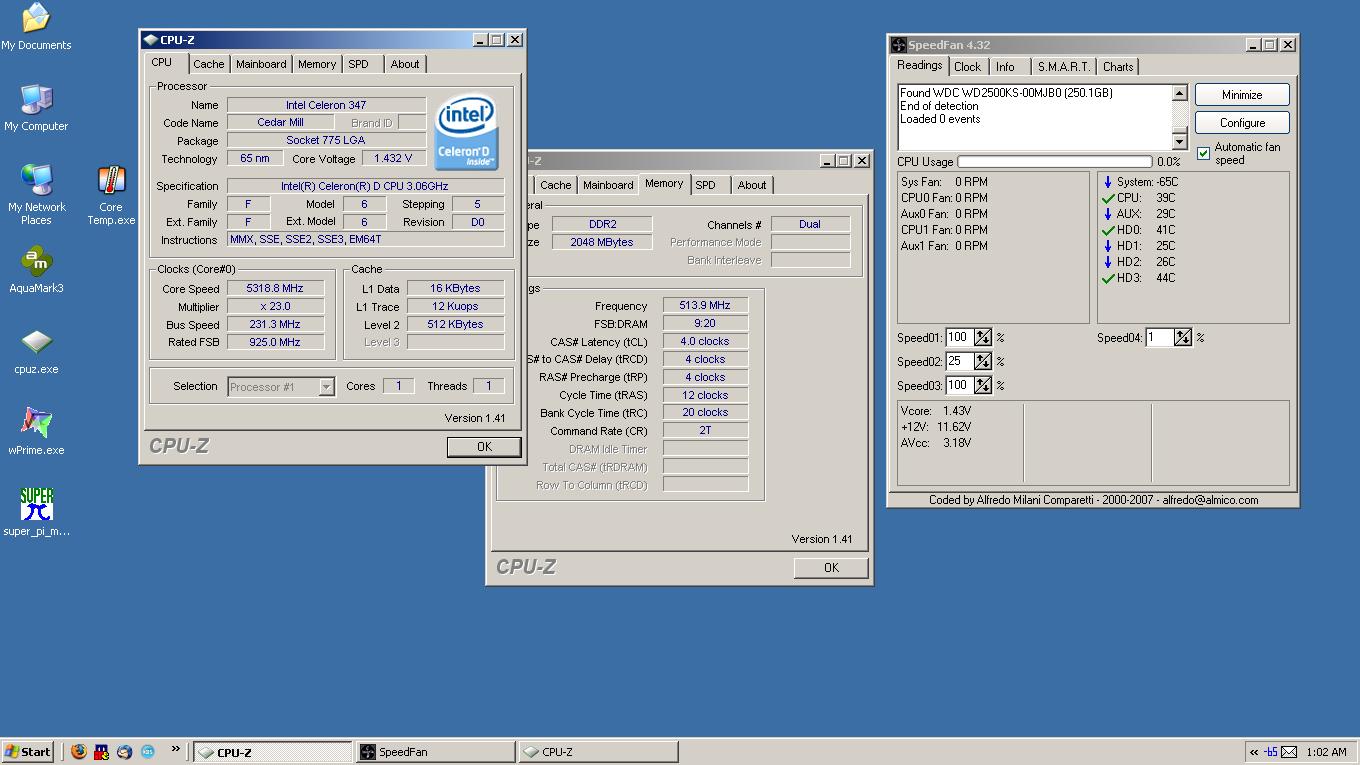
Task: Click the HD0 temperature green check icon
Action: click(1107, 230)
